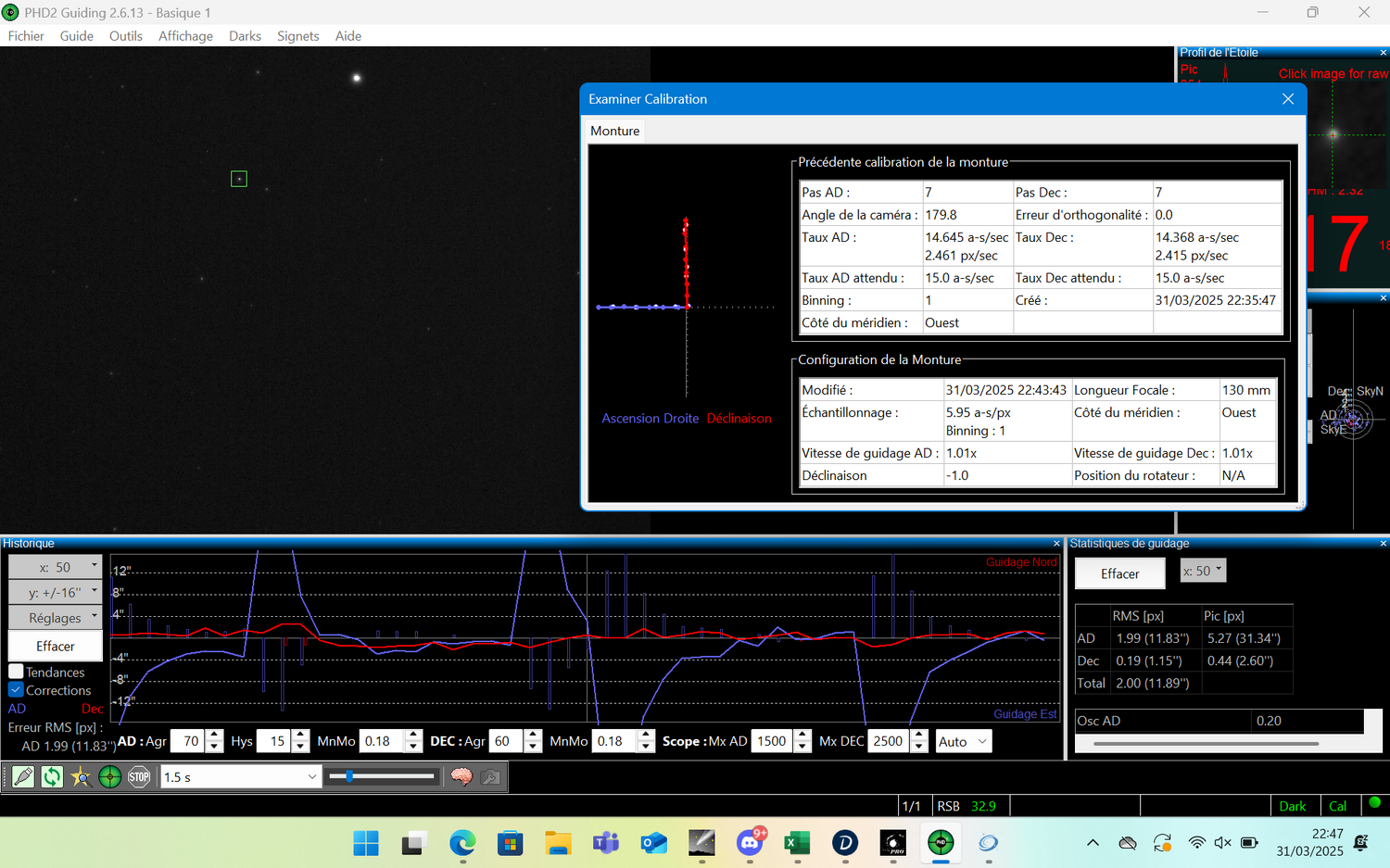
Task: Click Effacer in Statistiques de guidage
Action: tap(1119, 573)
